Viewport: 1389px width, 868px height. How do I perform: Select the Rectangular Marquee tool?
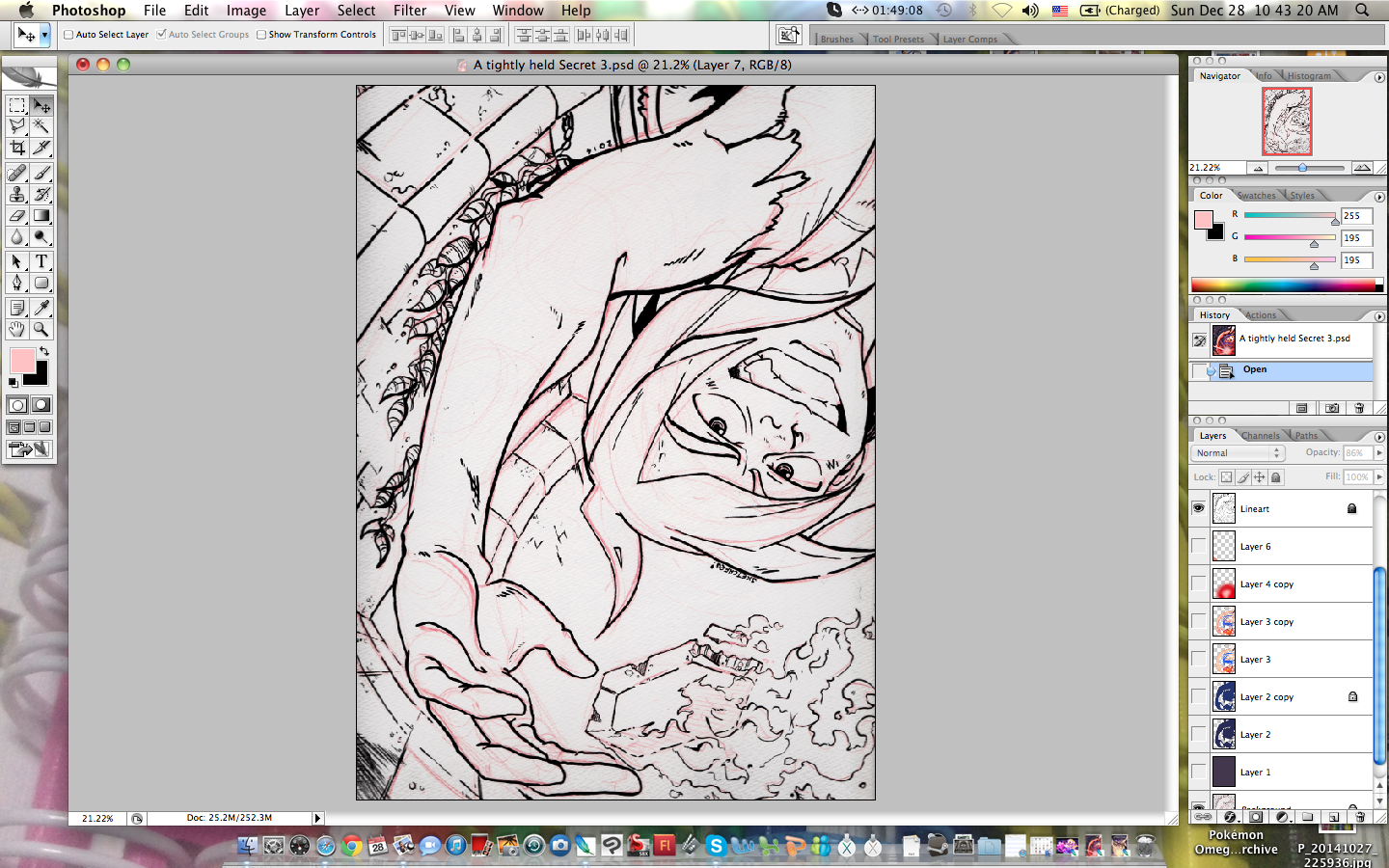tap(17, 105)
